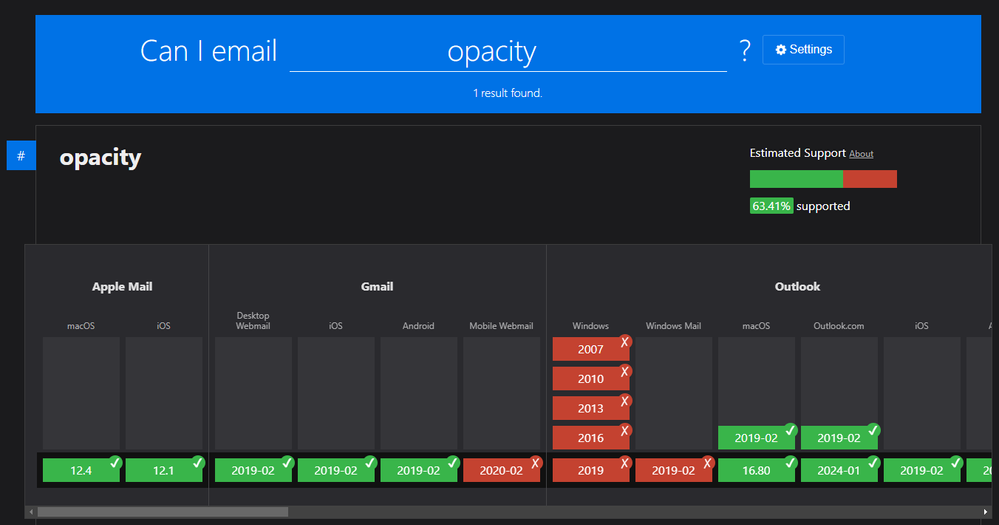
Task: Click the 1 result found text
Action: (x=508, y=93)
